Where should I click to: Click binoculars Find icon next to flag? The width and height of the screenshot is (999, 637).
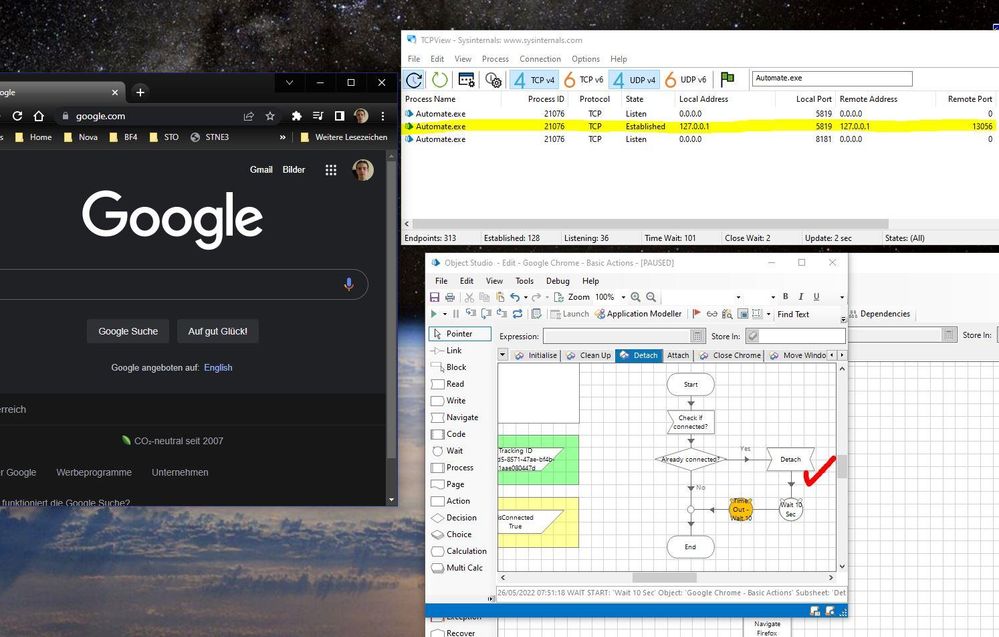[727, 313]
